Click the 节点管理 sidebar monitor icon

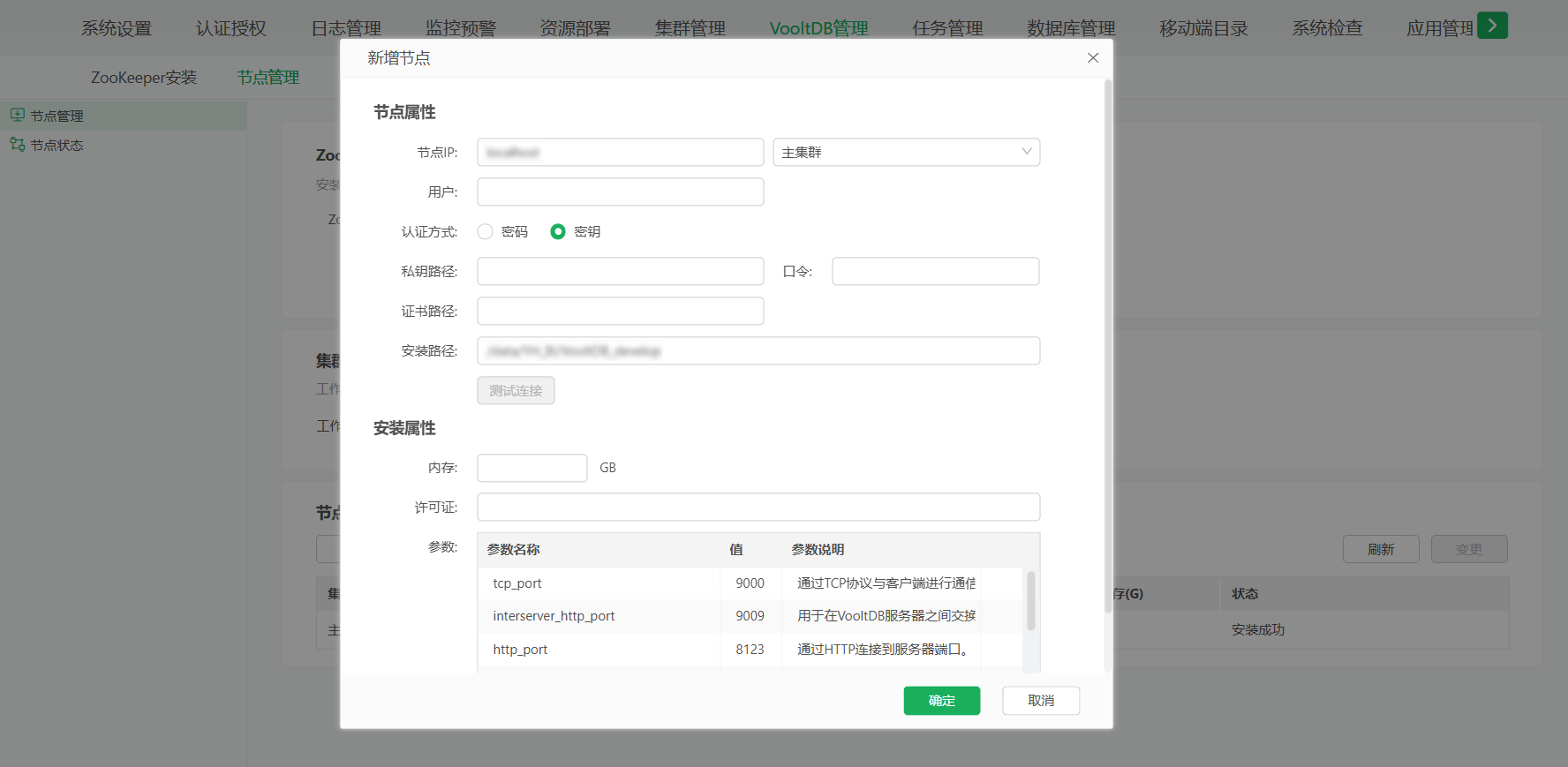(x=17, y=116)
